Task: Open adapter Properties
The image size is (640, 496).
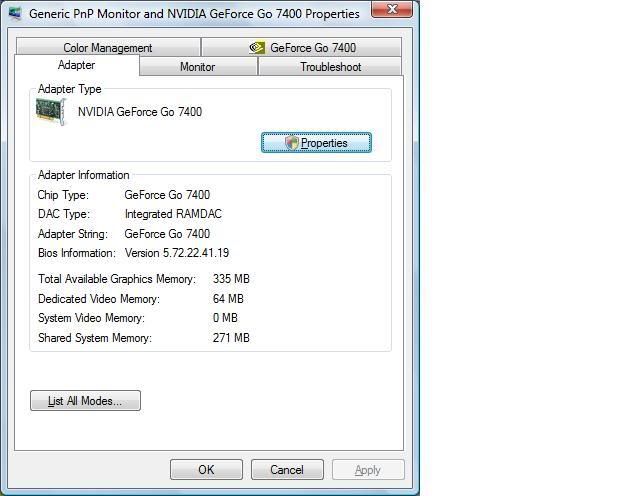Action: click(x=316, y=143)
